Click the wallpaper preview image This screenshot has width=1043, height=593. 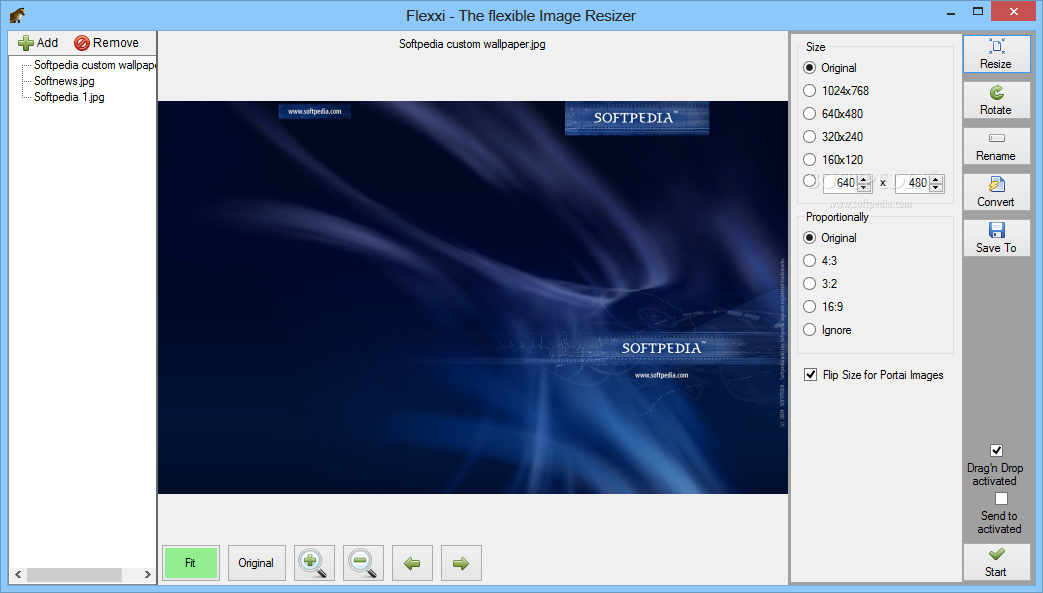[473, 297]
